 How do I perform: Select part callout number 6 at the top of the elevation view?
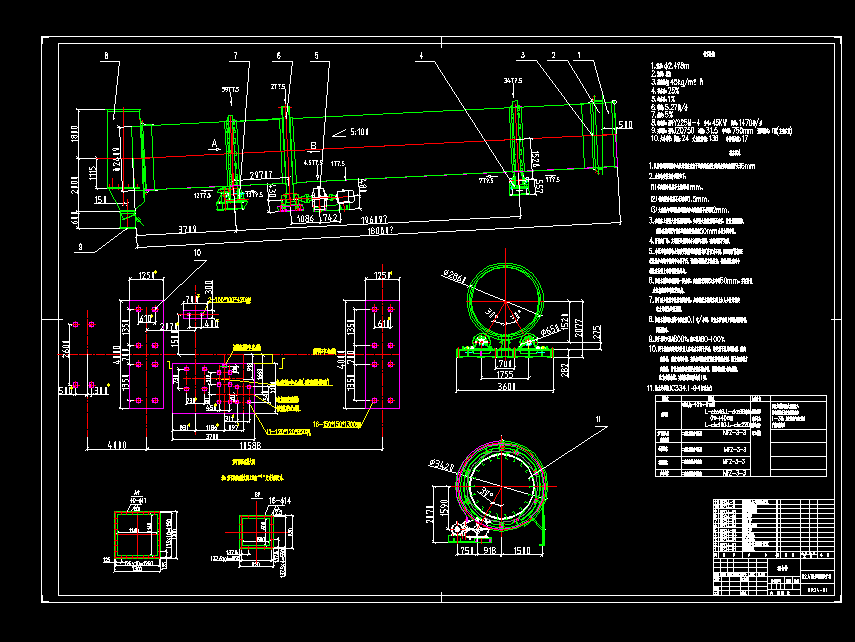(279, 56)
